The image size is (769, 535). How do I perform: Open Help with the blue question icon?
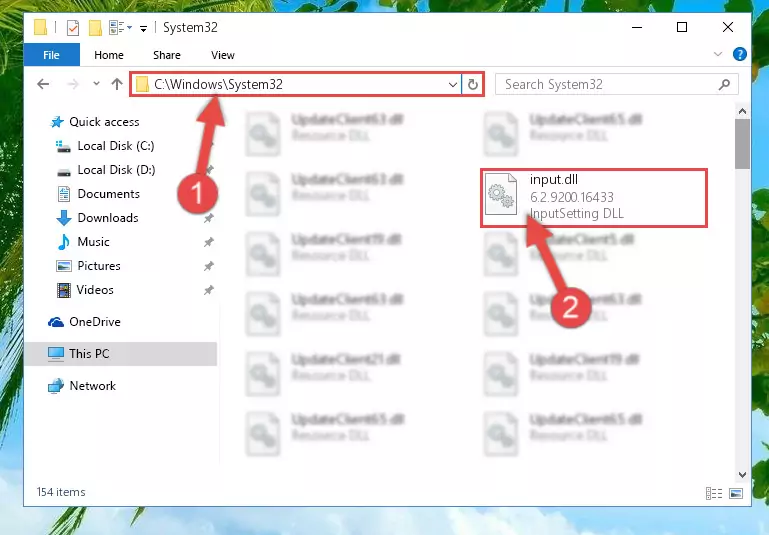point(740,54)
